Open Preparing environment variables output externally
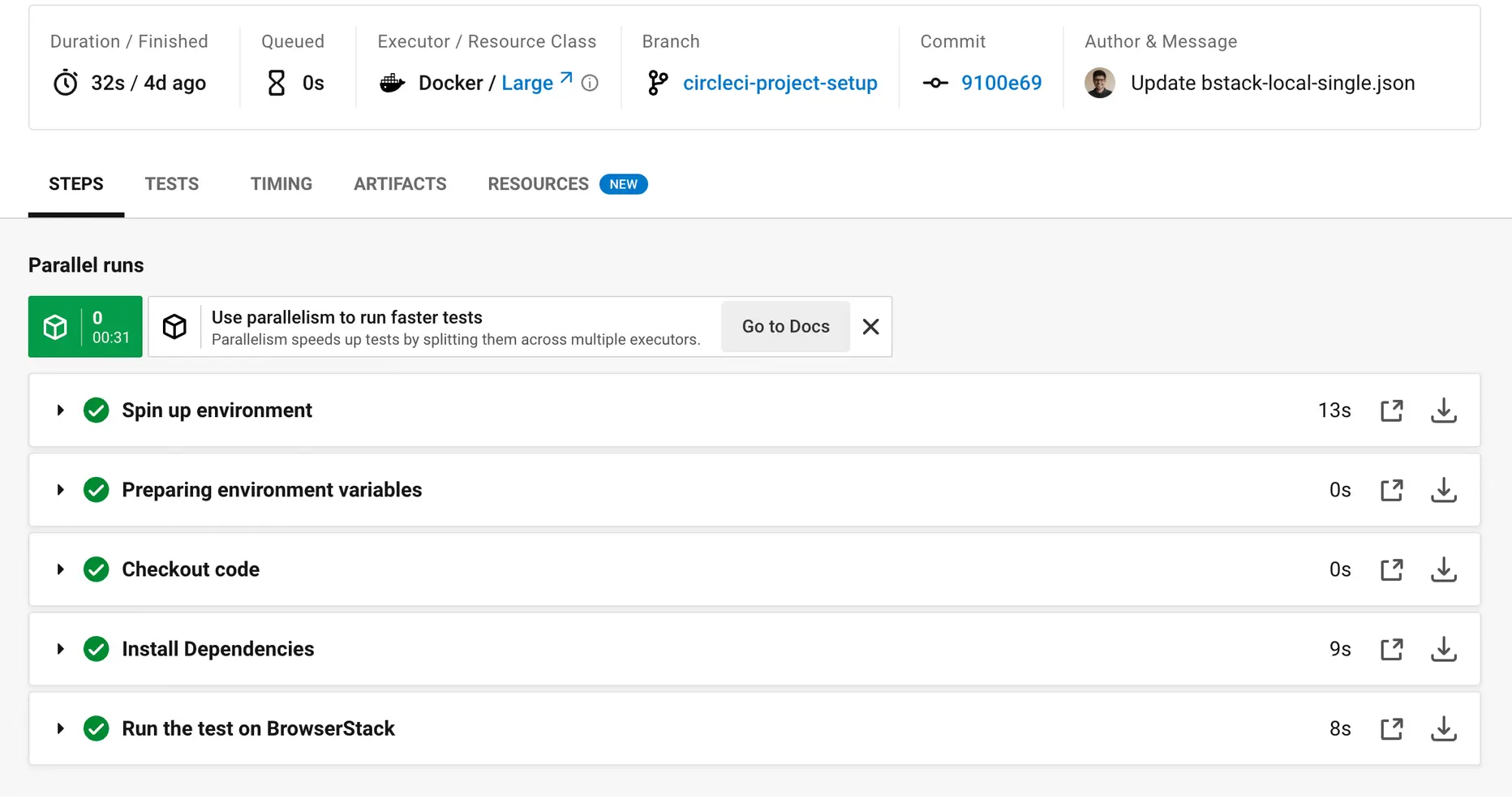 pyautogui.click(x=1391, y=490)
